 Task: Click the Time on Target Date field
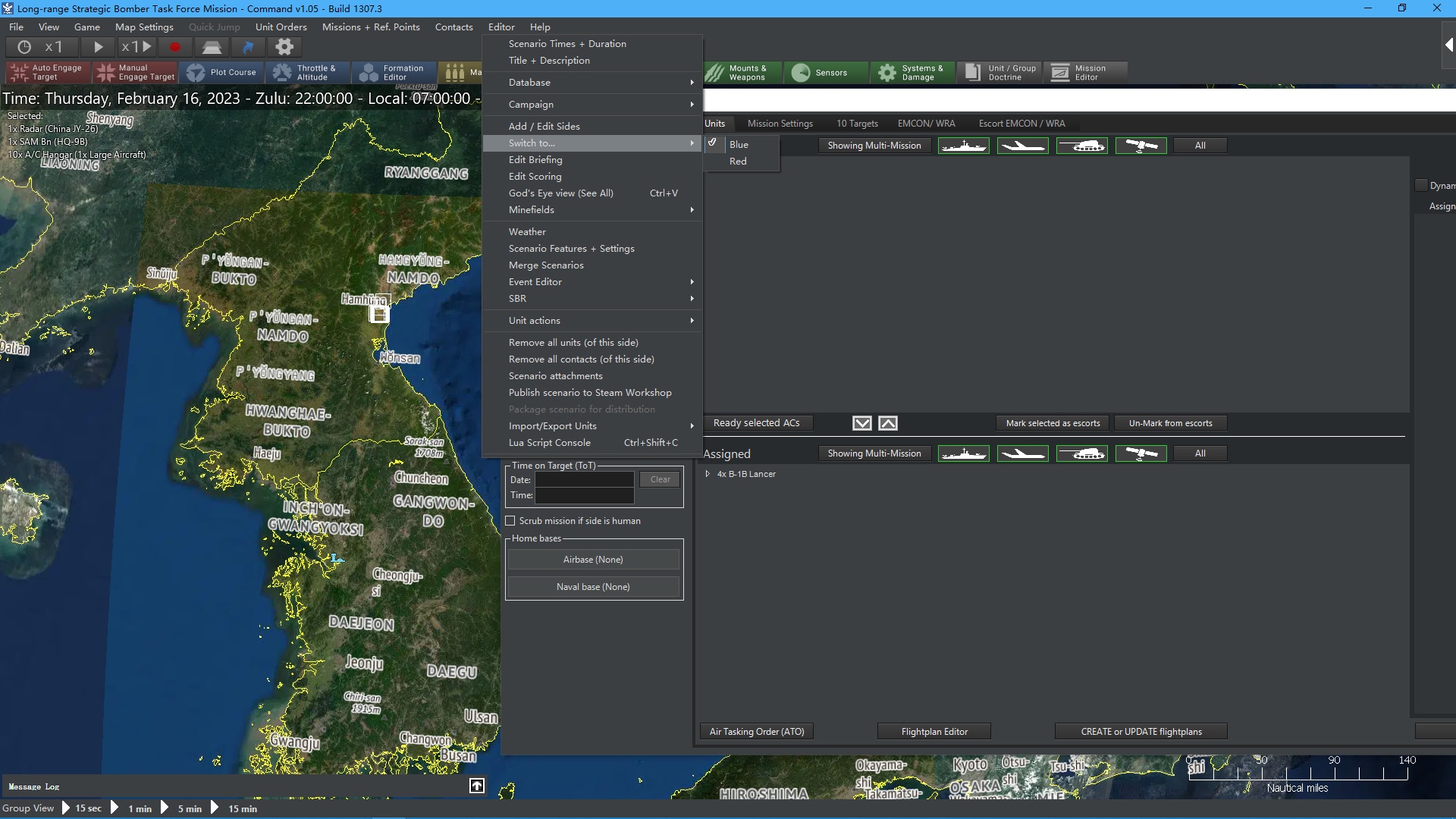point(584,480)
